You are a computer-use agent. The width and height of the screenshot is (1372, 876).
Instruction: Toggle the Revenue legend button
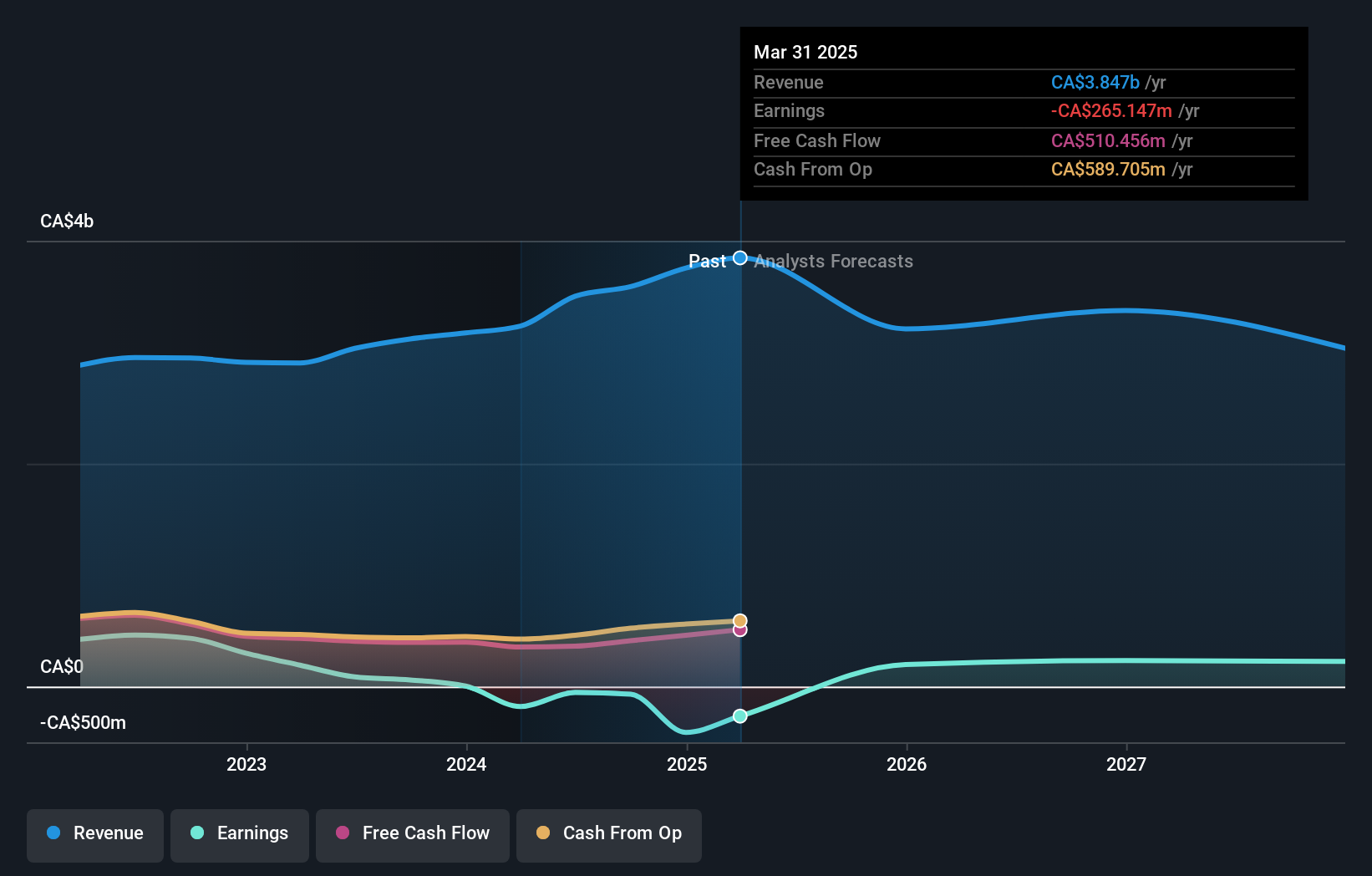point(95,835)
